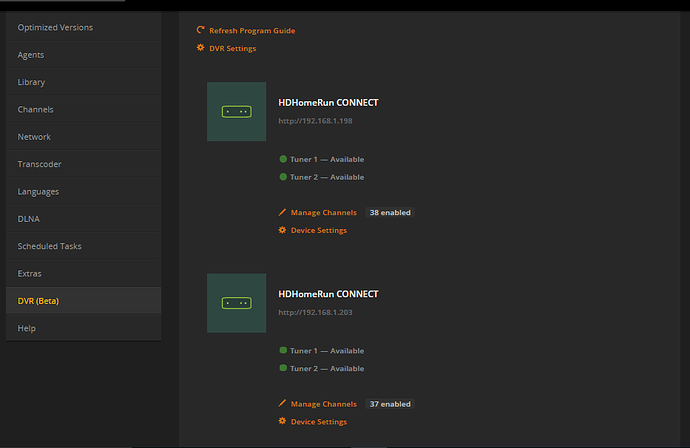Click the 38 enabled badge
This screenshot has width=690, height=448.
click(390, 213)
